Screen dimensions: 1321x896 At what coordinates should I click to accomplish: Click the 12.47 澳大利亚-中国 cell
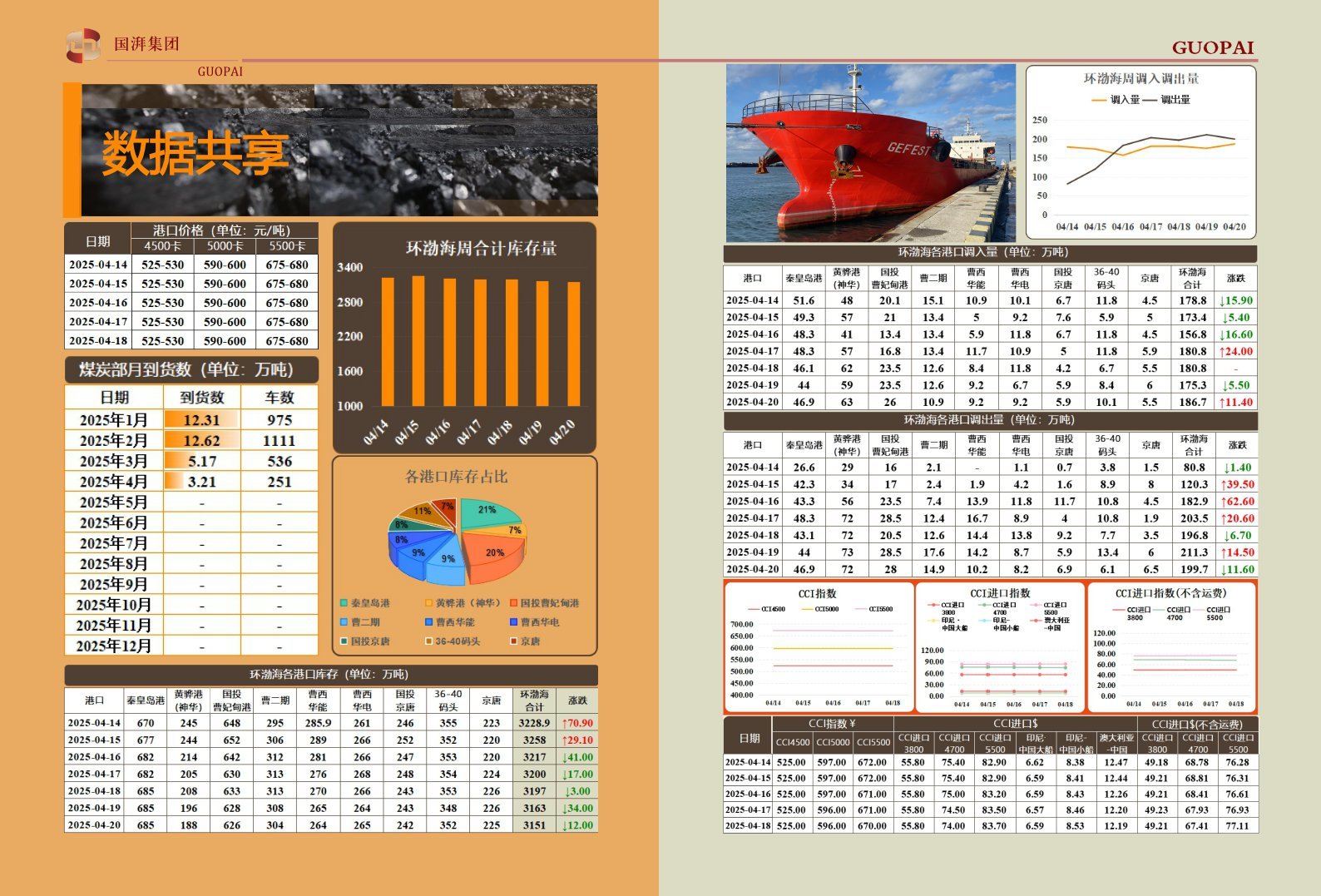click(x=1116, y=762)
